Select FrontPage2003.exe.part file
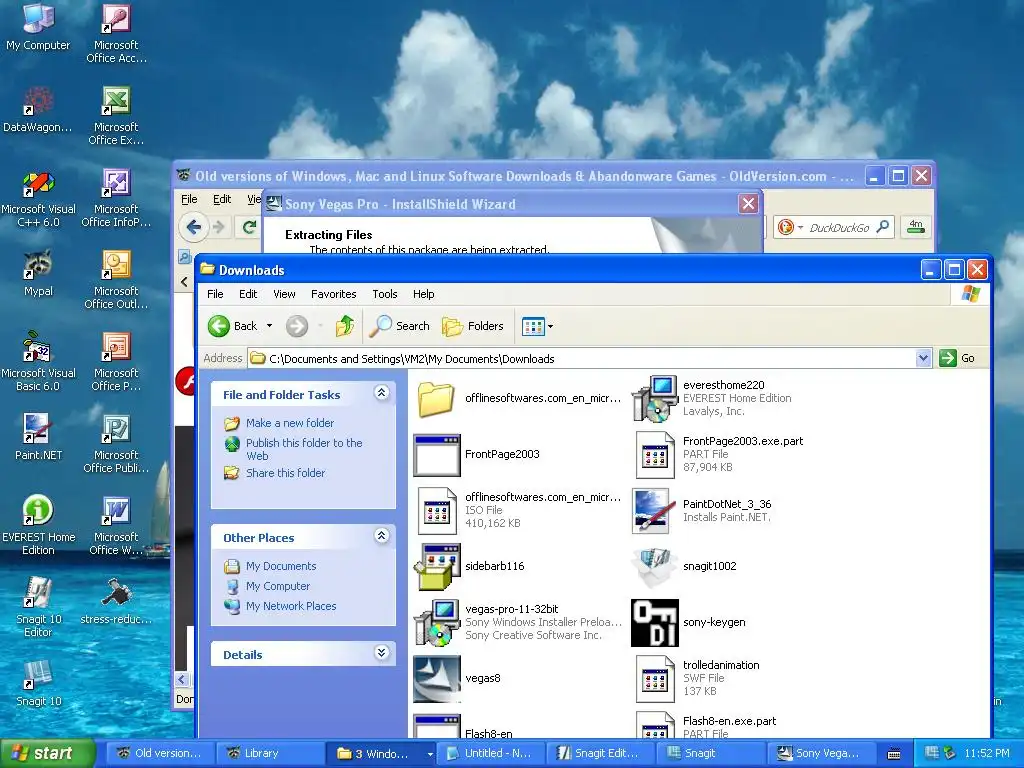The width and height of the screenshot is (1024, 768). click(x=720, y=454)
